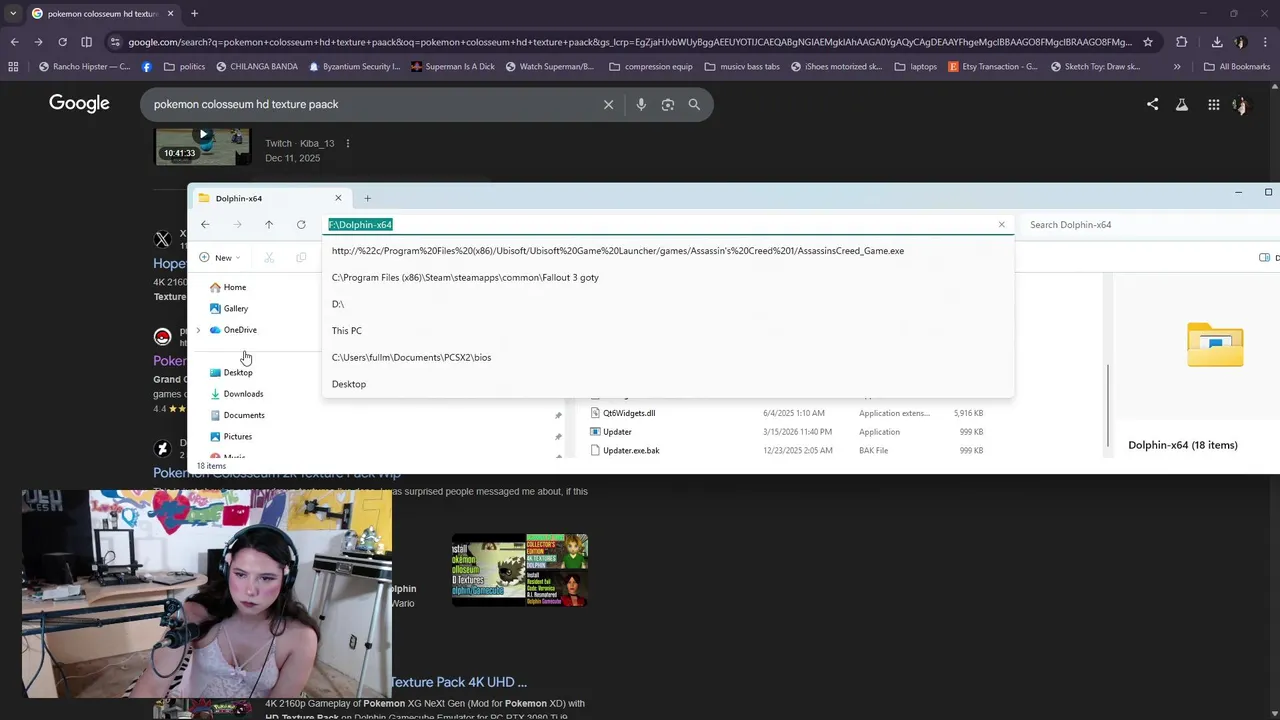Screen dimensions: 1280x720
Task: Open the politics bookmarks folder
Action: [x=183, y=67]
